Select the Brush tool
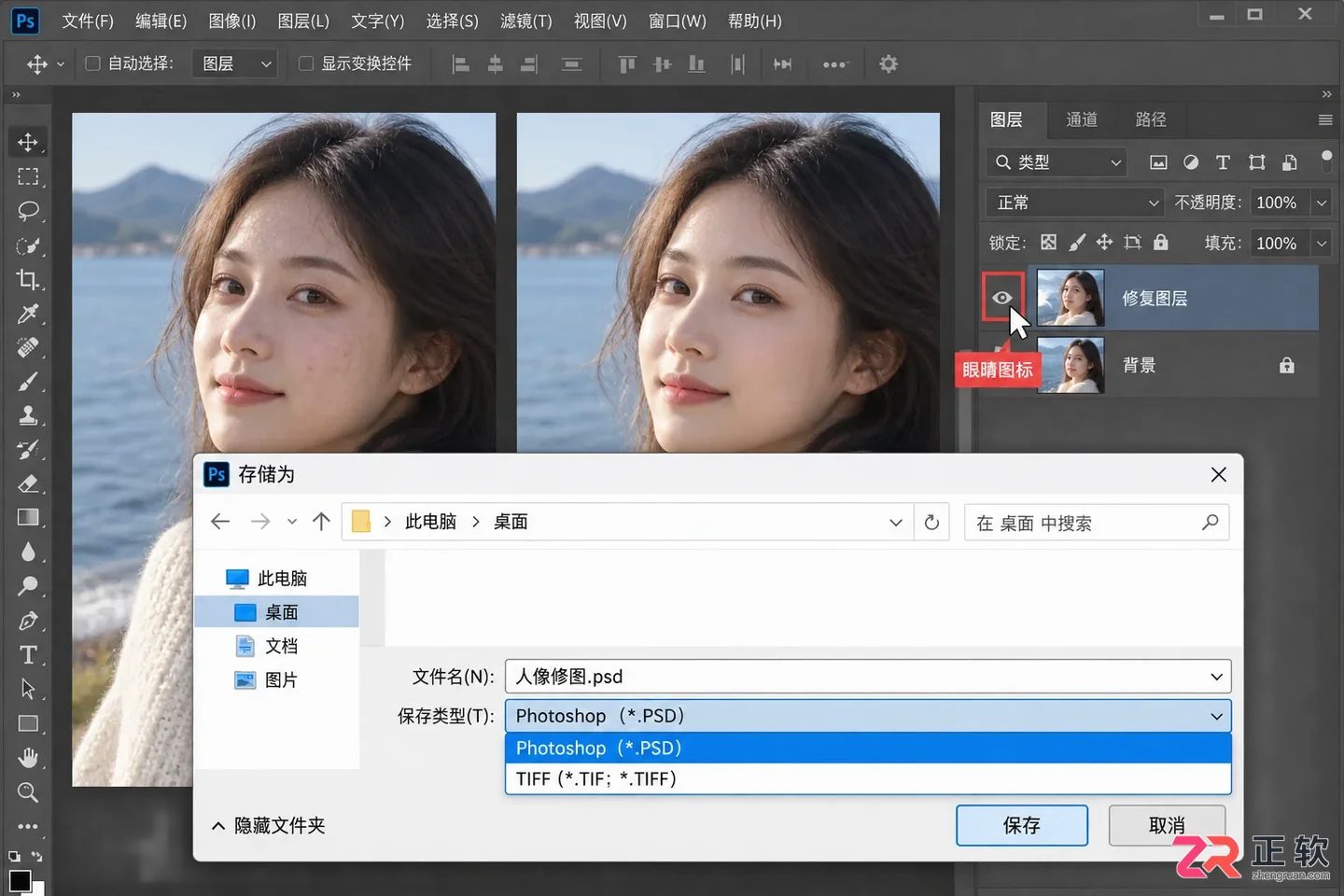The width and height of the screenshot is (1344, 896). pyautogui.click(x=28, y=382)
